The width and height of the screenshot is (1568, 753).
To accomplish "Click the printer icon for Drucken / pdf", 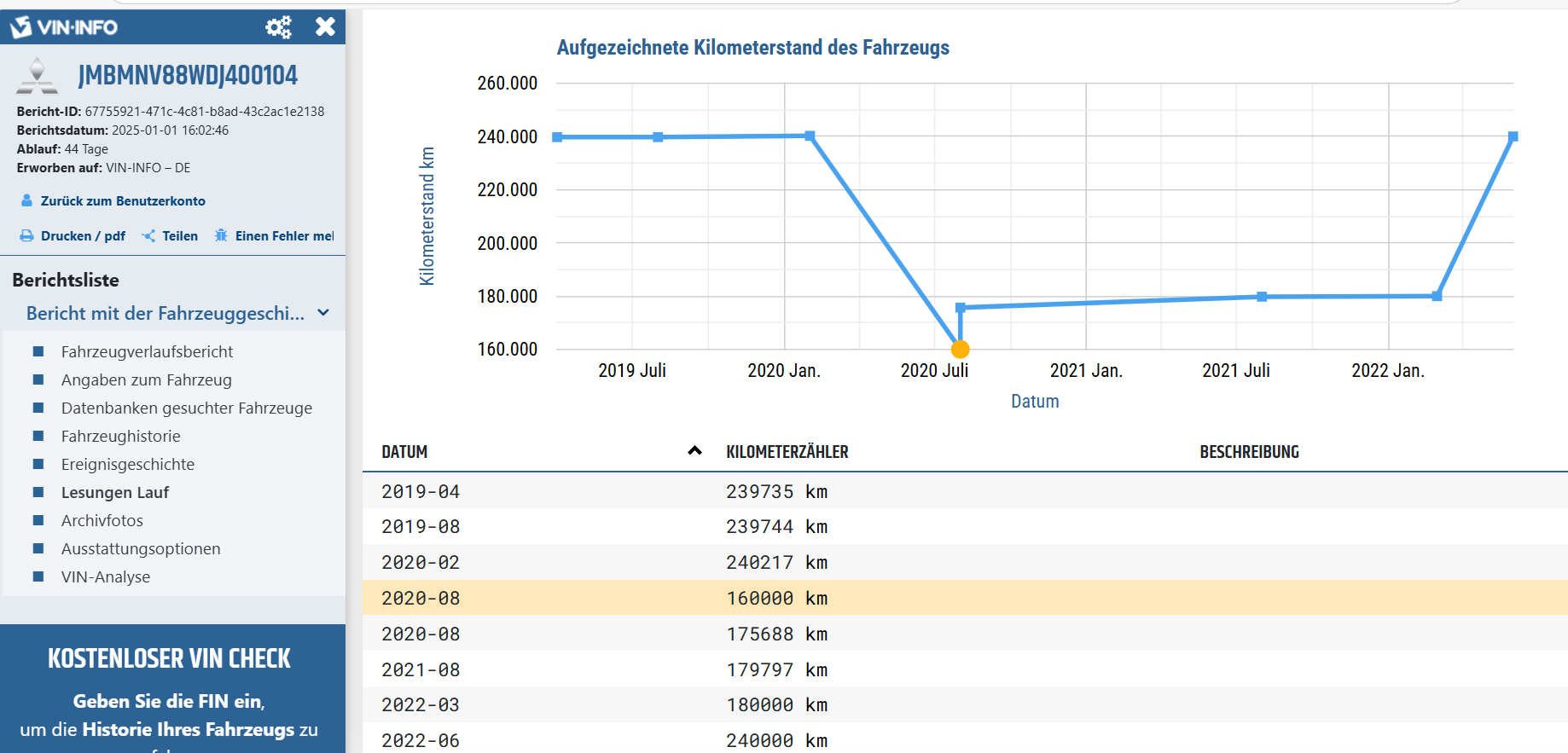I will 26,236.
